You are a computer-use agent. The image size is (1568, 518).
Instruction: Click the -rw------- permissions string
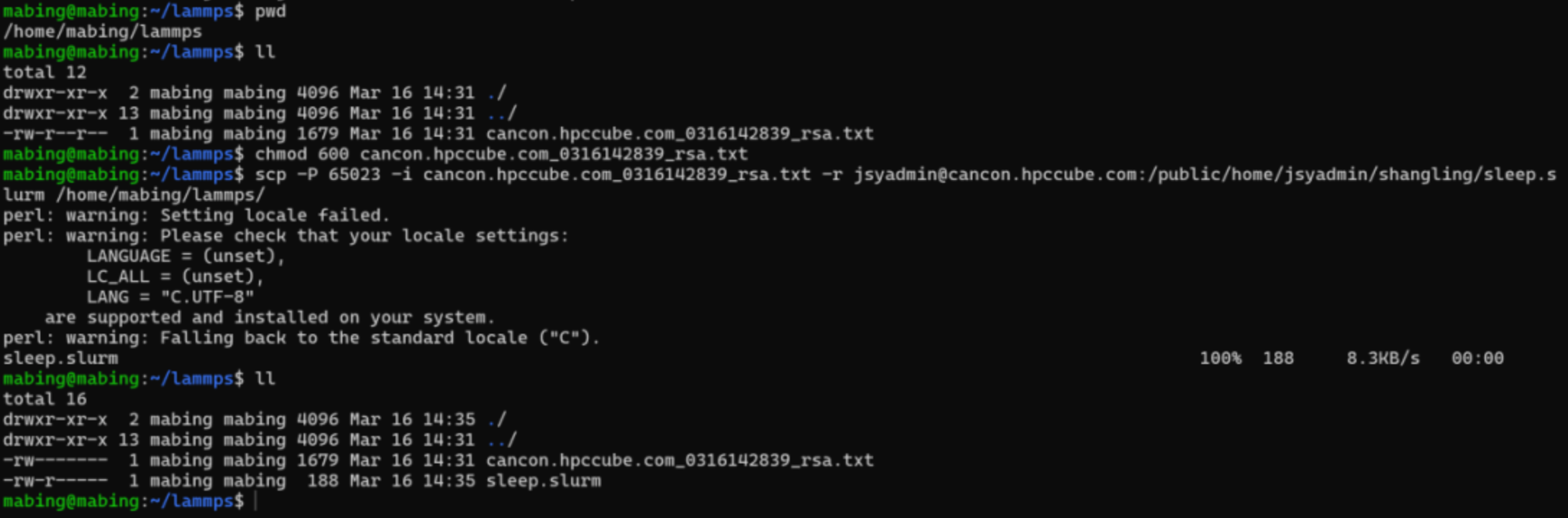tap(55, 460)
